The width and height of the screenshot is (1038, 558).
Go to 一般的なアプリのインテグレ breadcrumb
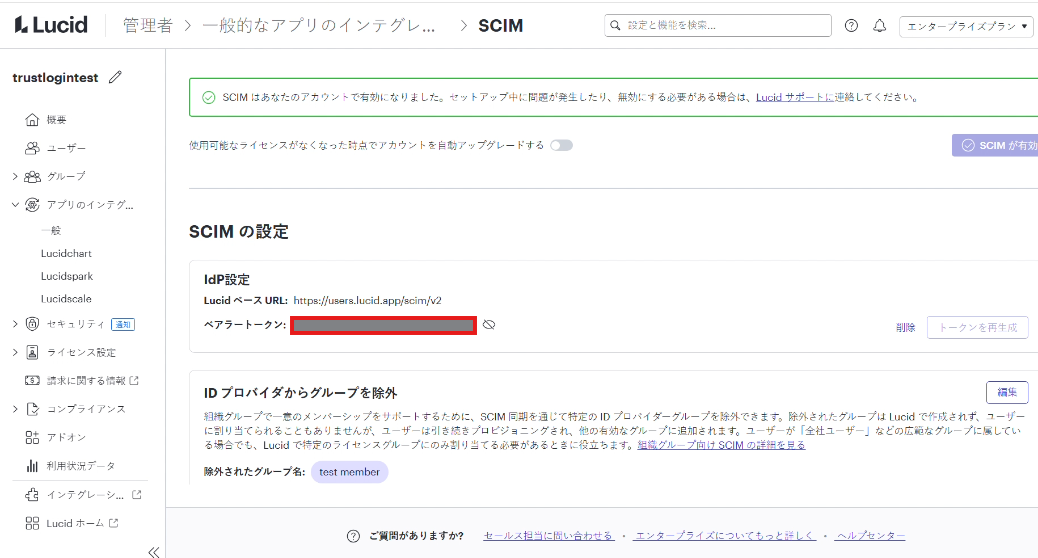click(319, 26)
